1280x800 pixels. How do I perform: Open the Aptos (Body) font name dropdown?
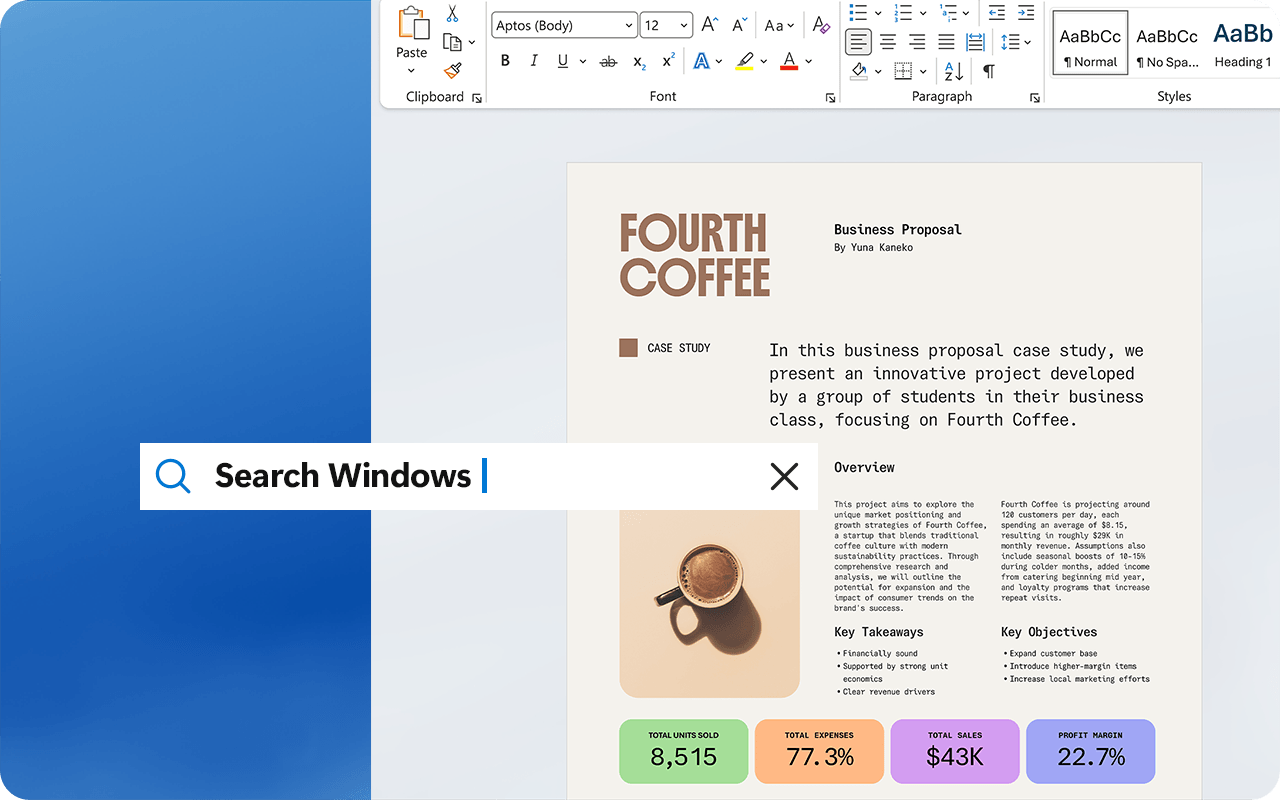click(x=630, y=26)
